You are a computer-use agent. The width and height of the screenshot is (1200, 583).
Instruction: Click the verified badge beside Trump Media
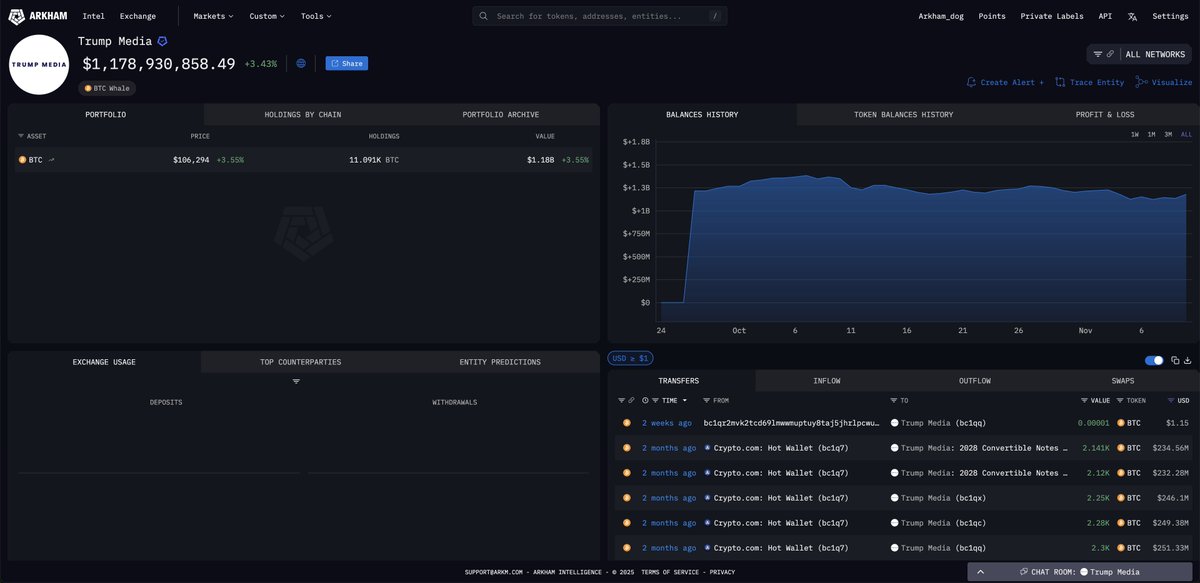[x=163, y=41]
